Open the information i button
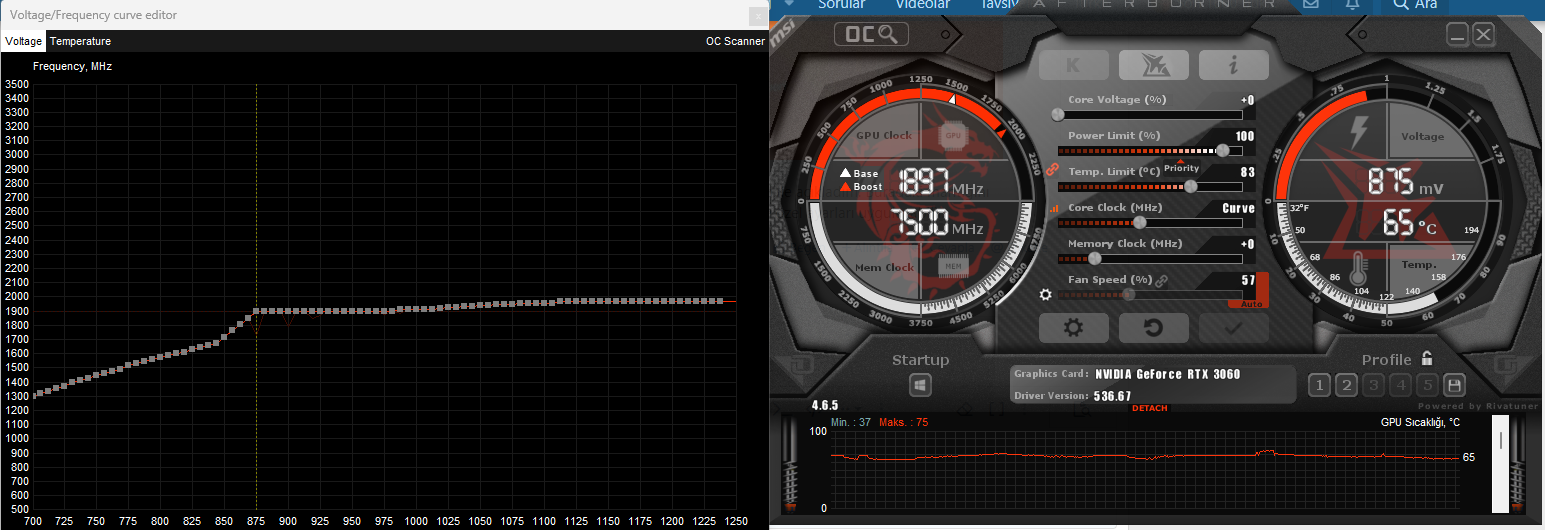Screen dimensions: 1545x530 [1233, 66]
